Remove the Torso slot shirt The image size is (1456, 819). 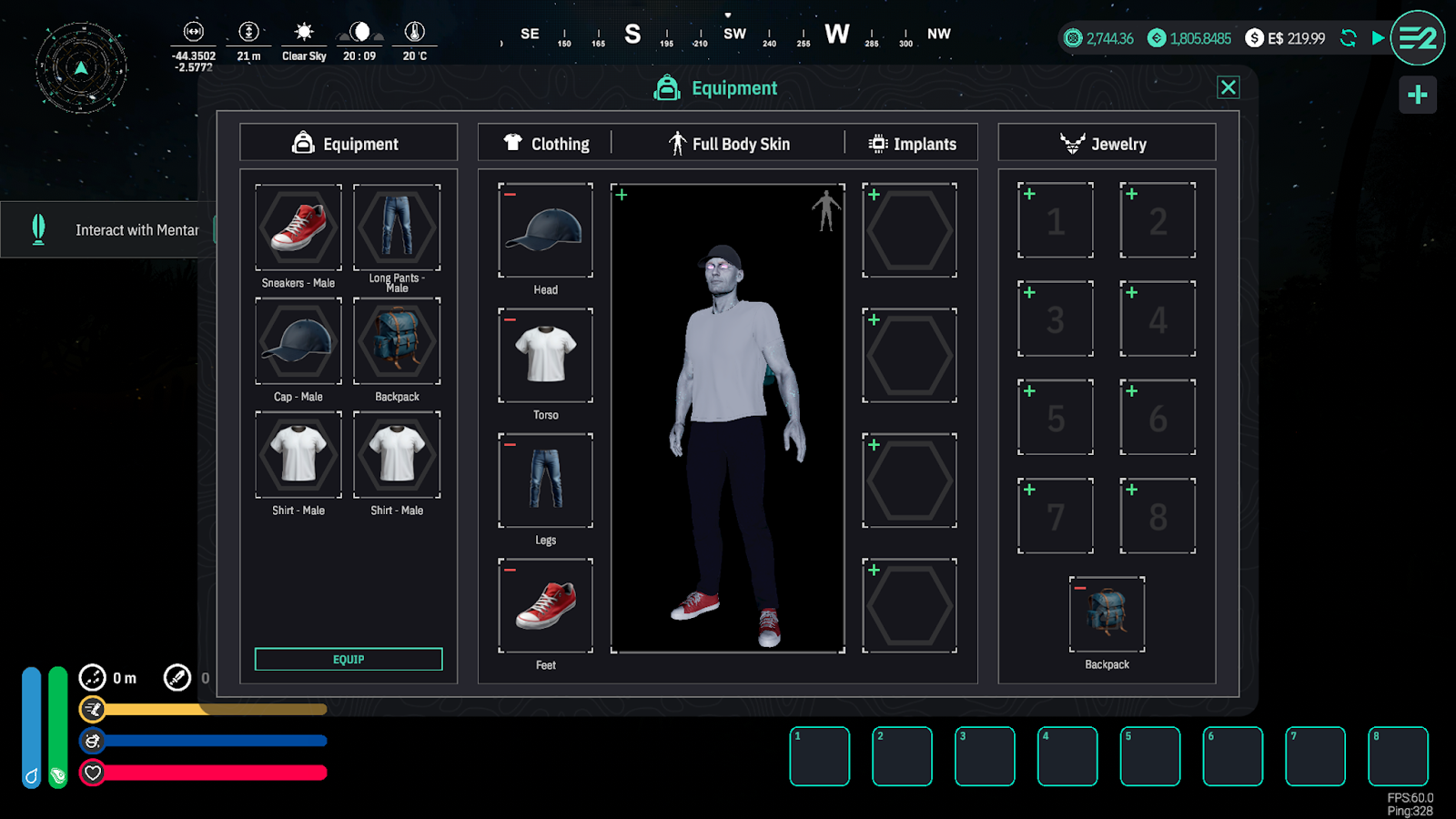click(x=511, y=319)
